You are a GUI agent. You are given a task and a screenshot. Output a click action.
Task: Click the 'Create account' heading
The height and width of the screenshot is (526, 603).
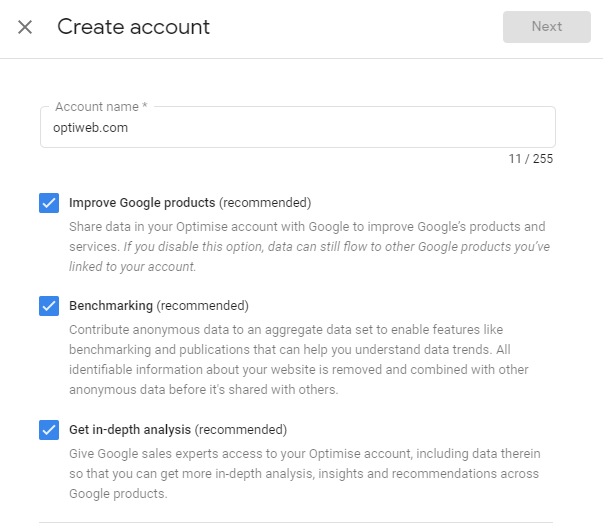pos(133,27)
